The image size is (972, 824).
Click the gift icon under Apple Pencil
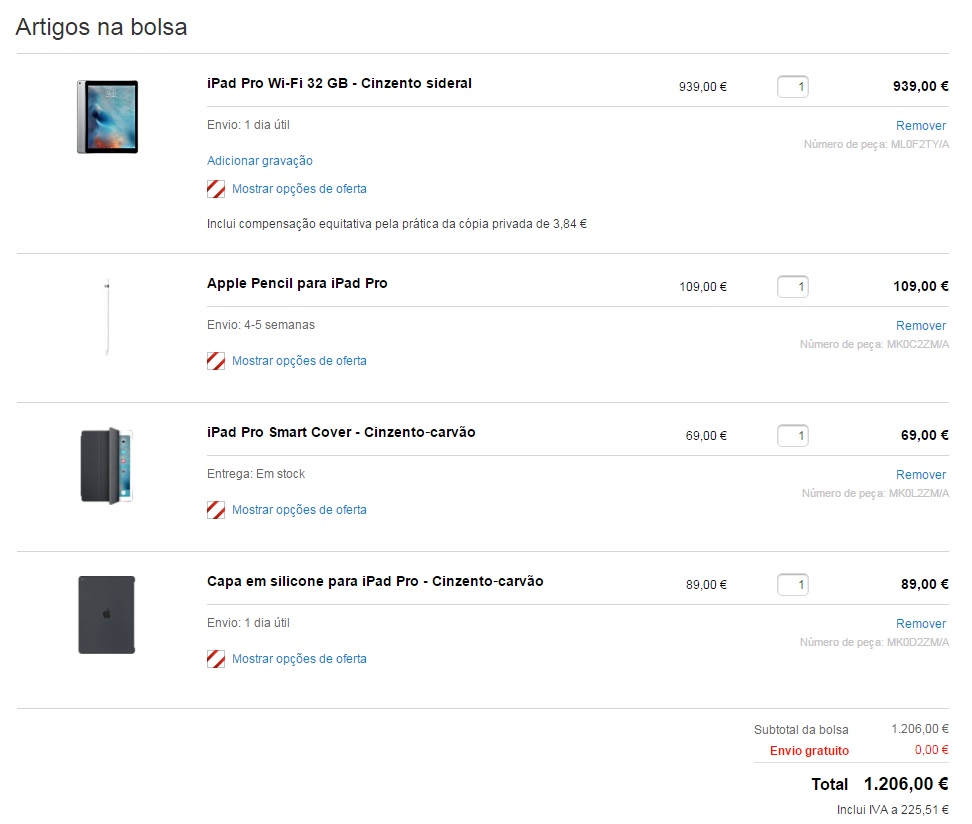[216, 361]
